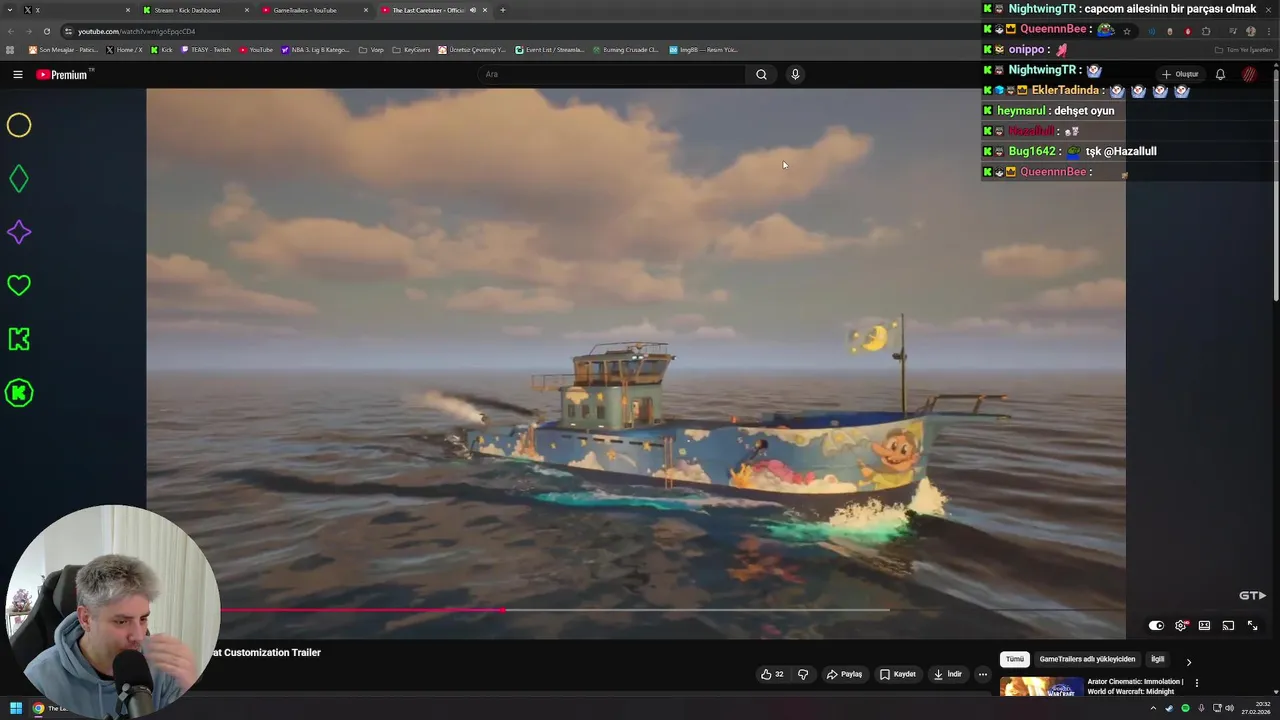Open player settings gear icon
Viewport: 1280px width, 720px height.
click(x=1181, y=625)
